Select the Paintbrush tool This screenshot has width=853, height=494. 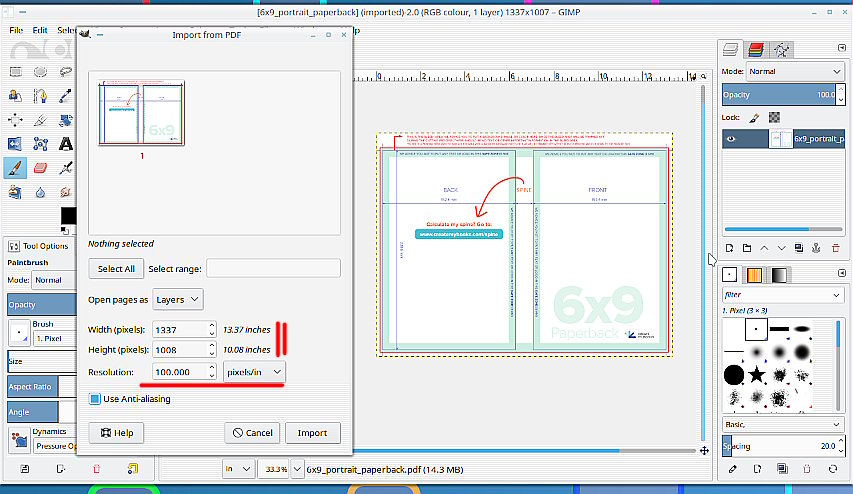15,168
